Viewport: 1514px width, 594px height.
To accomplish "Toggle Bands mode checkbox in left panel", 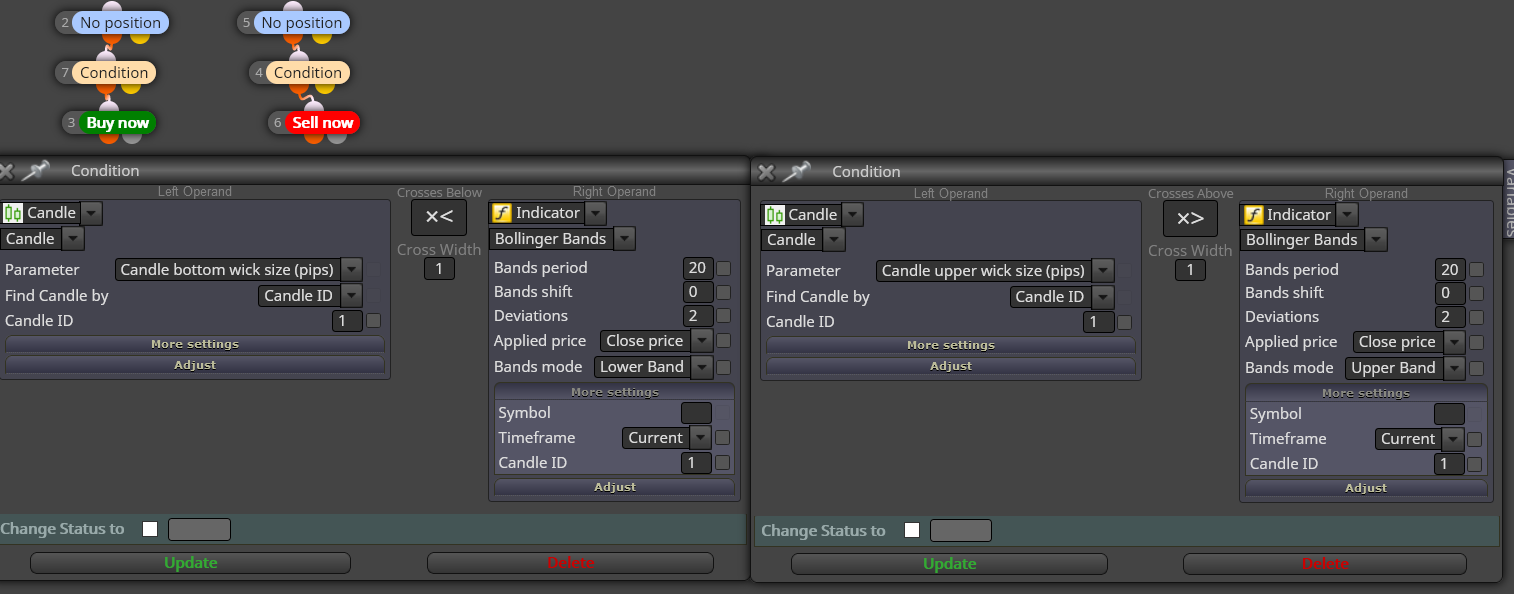I will [x=723, y=367].
